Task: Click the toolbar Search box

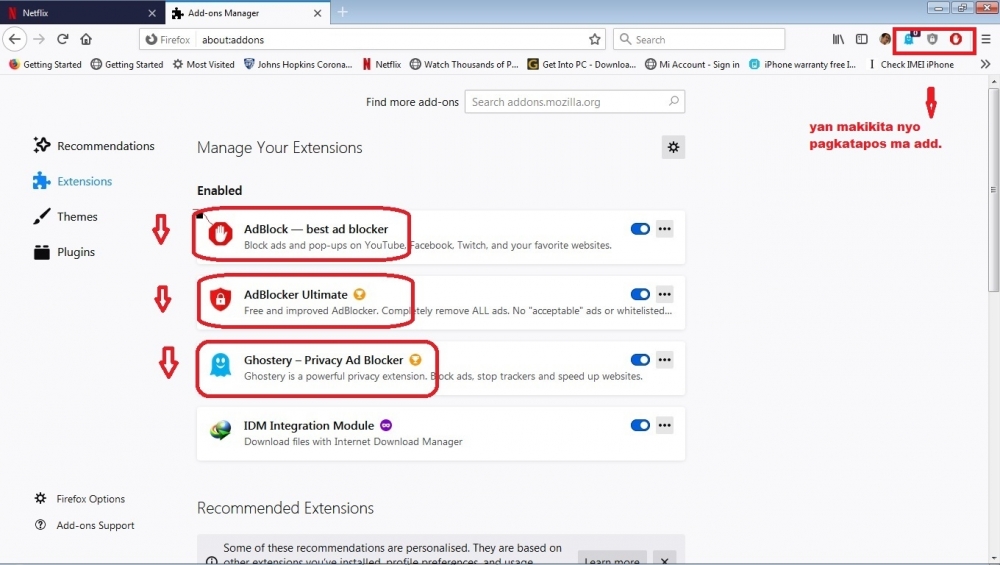Action: click(x=699, y=39)
